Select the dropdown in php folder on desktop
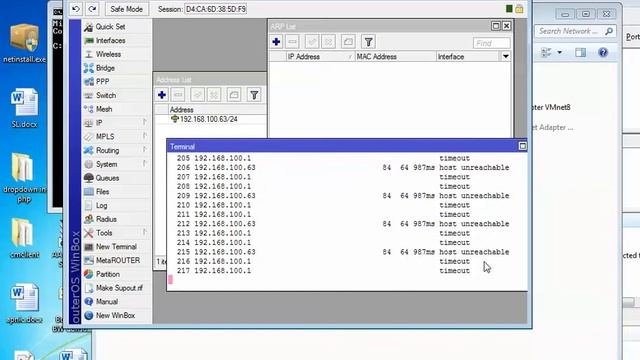This screenshot has height=360, width=640. click(x=24, y=177)
